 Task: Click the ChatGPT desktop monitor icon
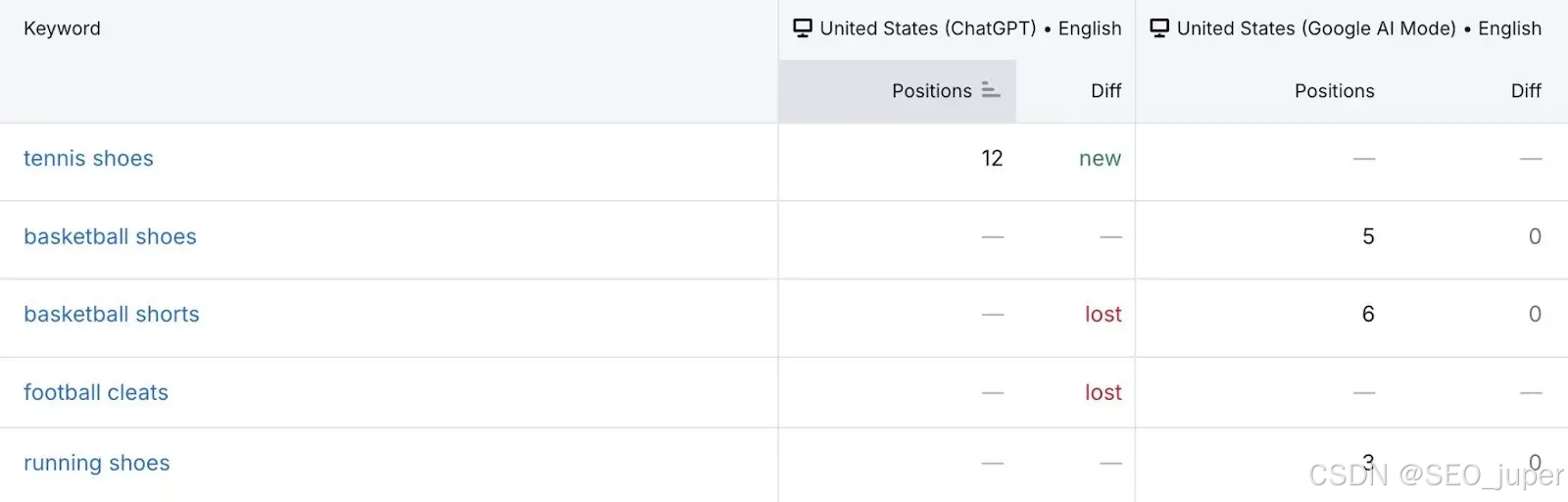[803, 27]
